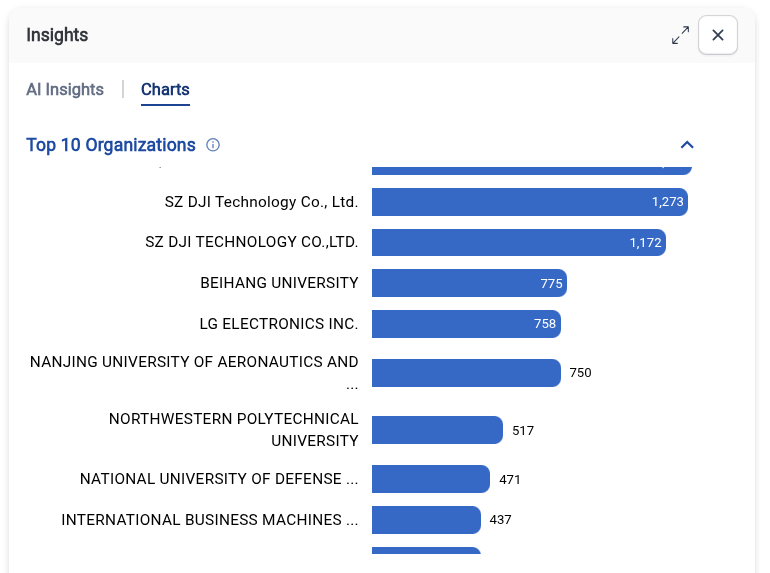Click the Insights panel title
The image size is (770, 573).
click(57, 35)
